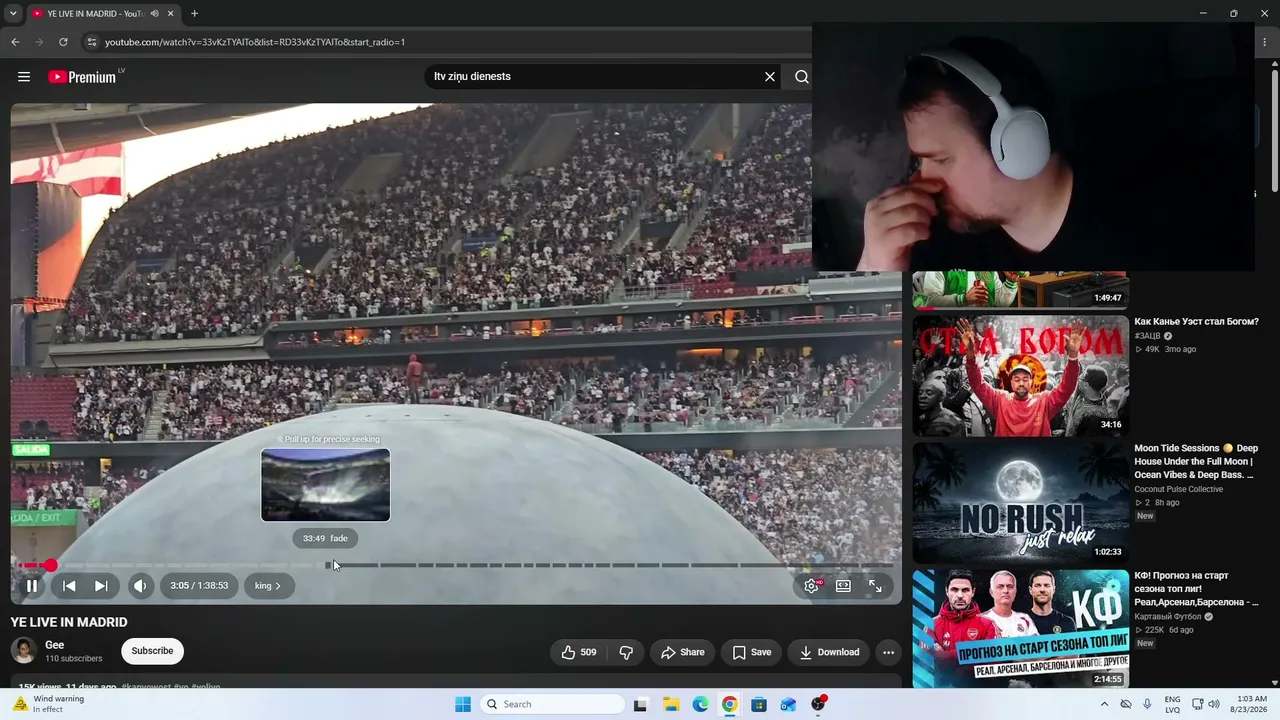Open Chrome tab search dropdown

click(x=11, y=13)
